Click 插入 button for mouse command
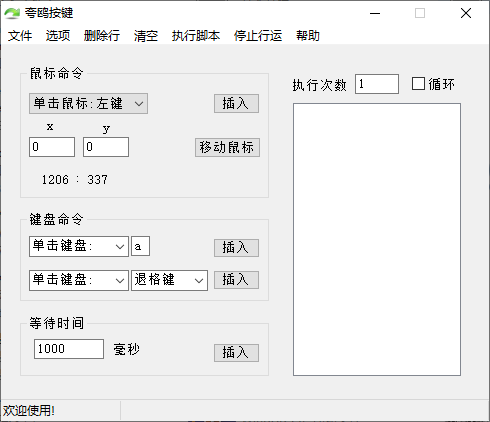This screenshot has width=490, height=422. click(x=236, y=103)
